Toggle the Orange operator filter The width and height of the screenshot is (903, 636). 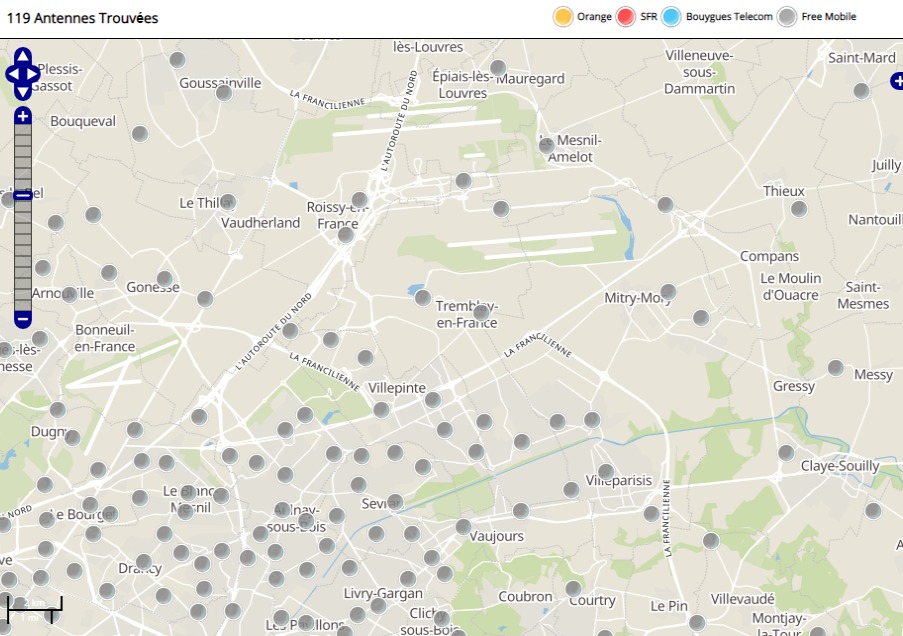(563, 17)
